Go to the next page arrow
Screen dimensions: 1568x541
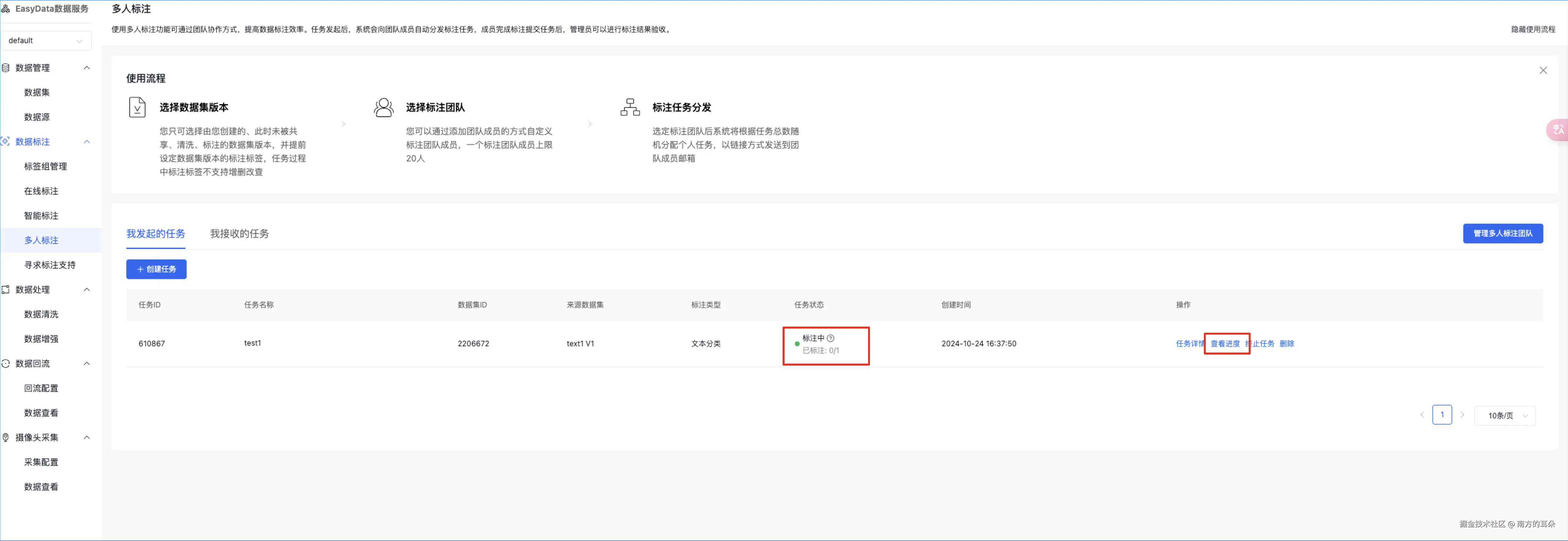click(x=1461, y=415)
